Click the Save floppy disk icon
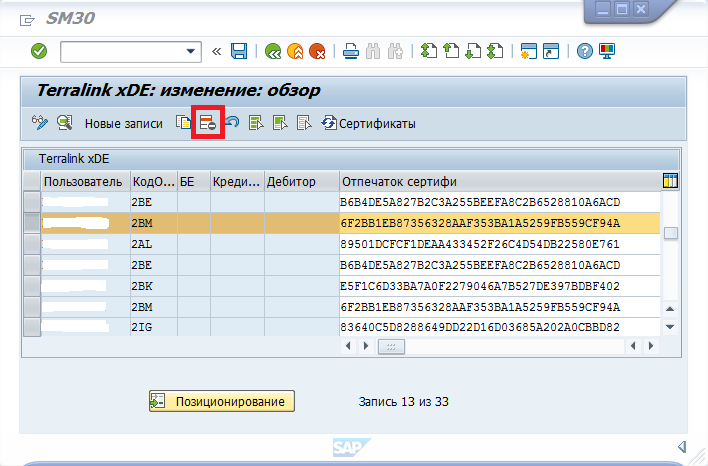This screenshot has width=708, height=466. coord(239,51)
